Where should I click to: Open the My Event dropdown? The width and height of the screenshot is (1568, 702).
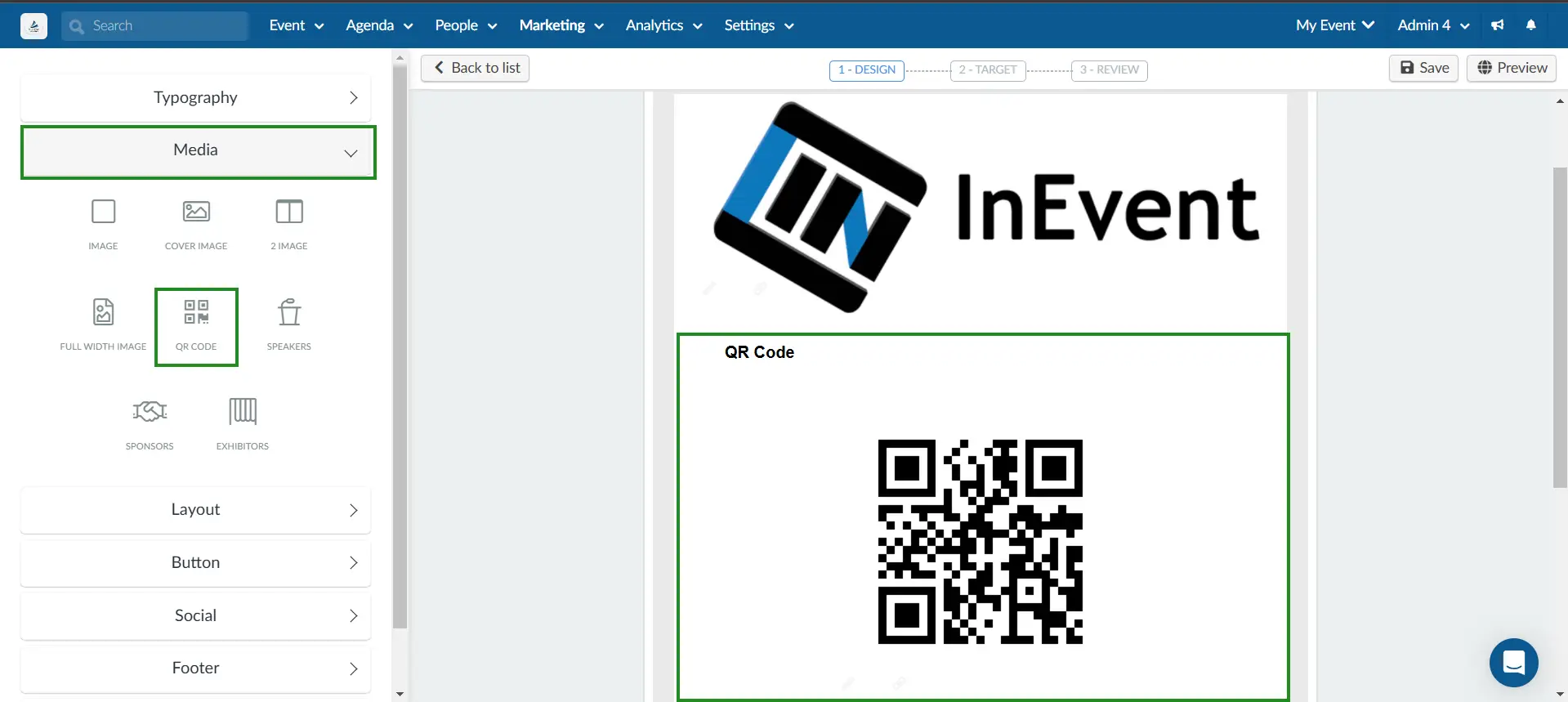tap(1334, 25)
